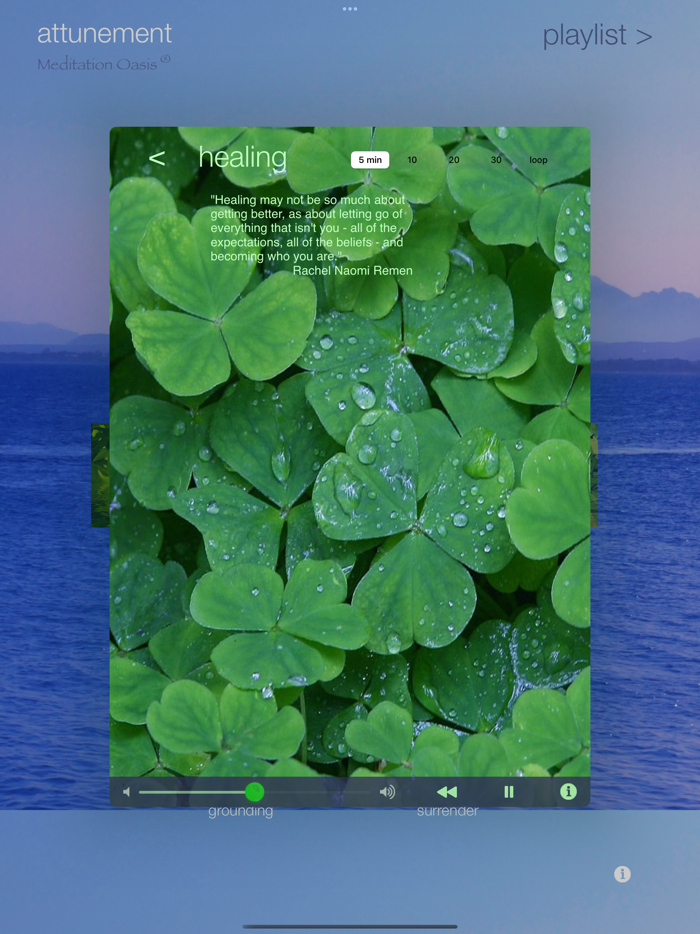This screenshot has width=700, height=934.
Task: Choose the 30 minute duration
Action: (x=496, y=160)
